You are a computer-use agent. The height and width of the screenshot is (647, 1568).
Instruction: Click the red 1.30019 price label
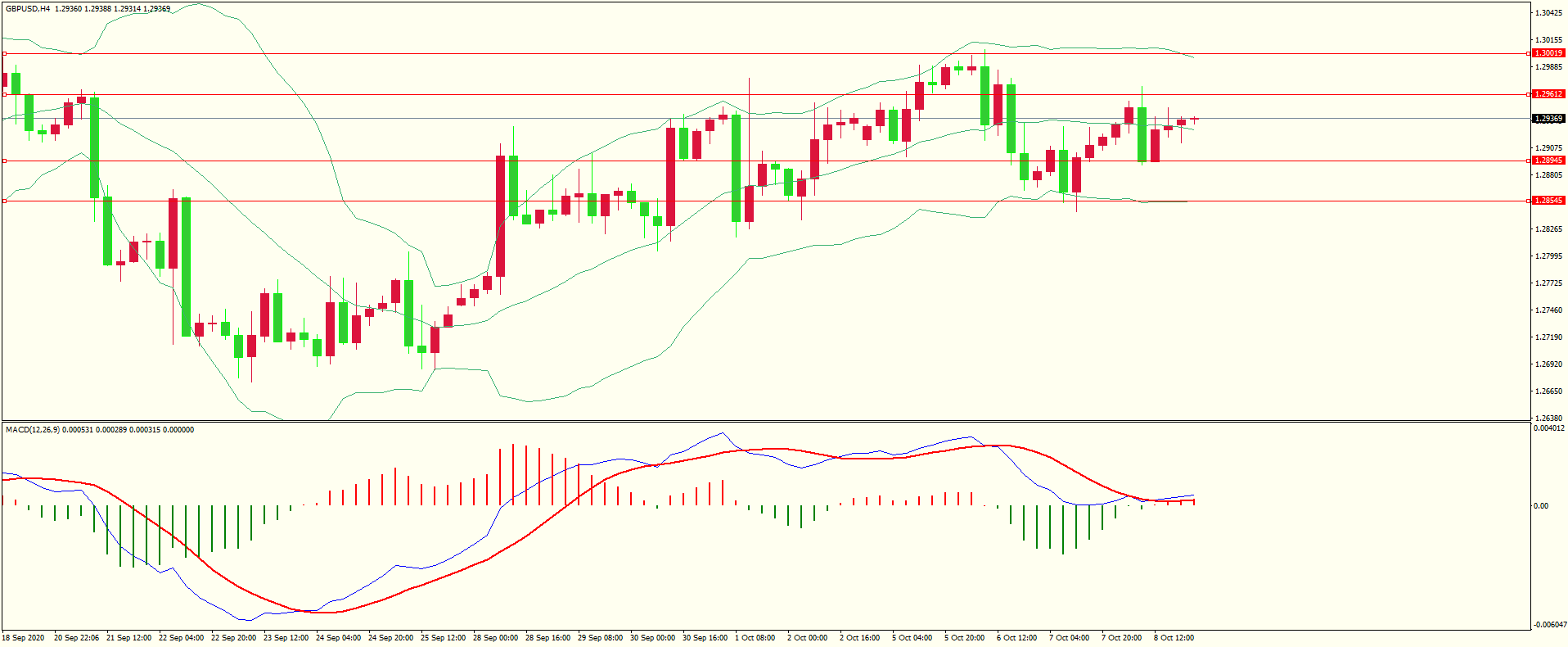pyautogui.click(x=1548, y=53)
